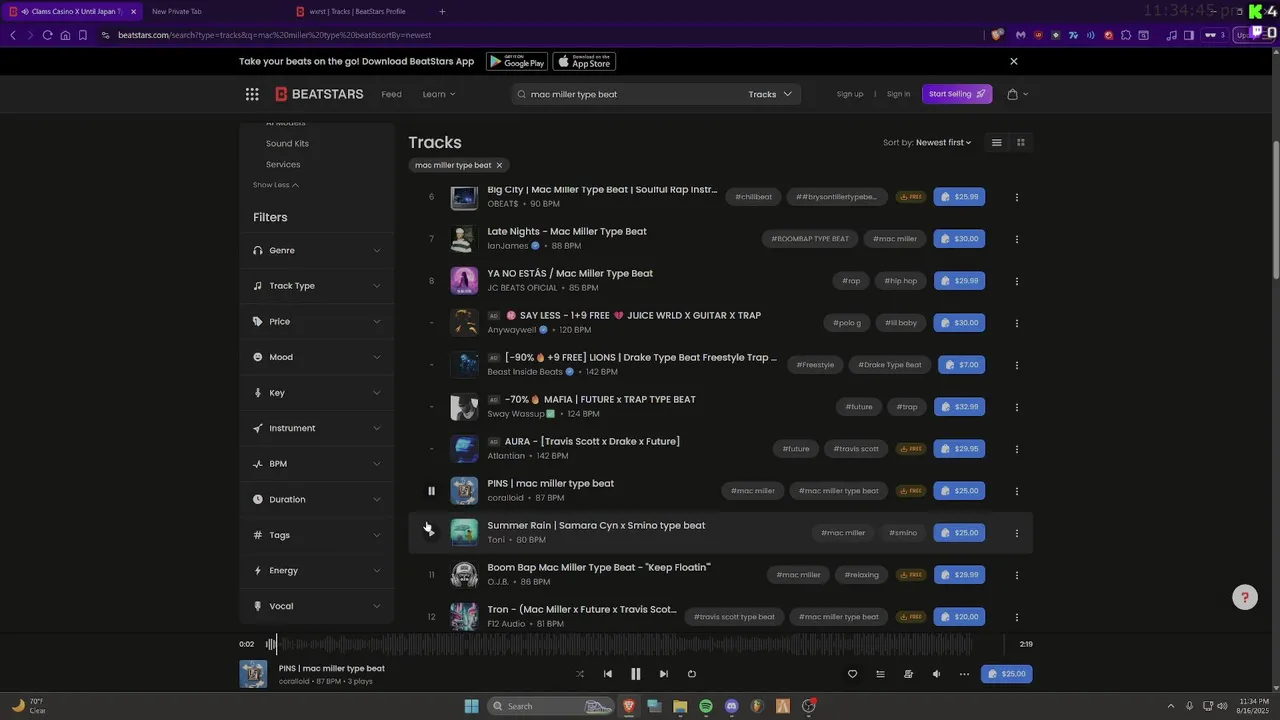Viewport: 1280px width, 720px height.
Task: Shuffle tracks in the player bar
Action: (x=580, y=674)
